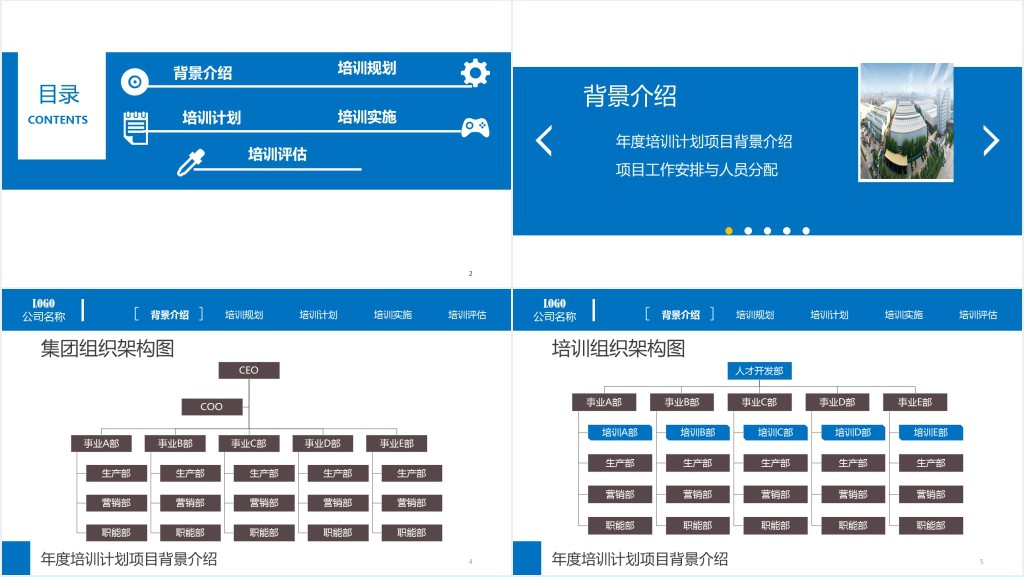Click the gear icon next to 培训规划
This screenshot has width=1024, height=577.
click(x=475, y=73)
